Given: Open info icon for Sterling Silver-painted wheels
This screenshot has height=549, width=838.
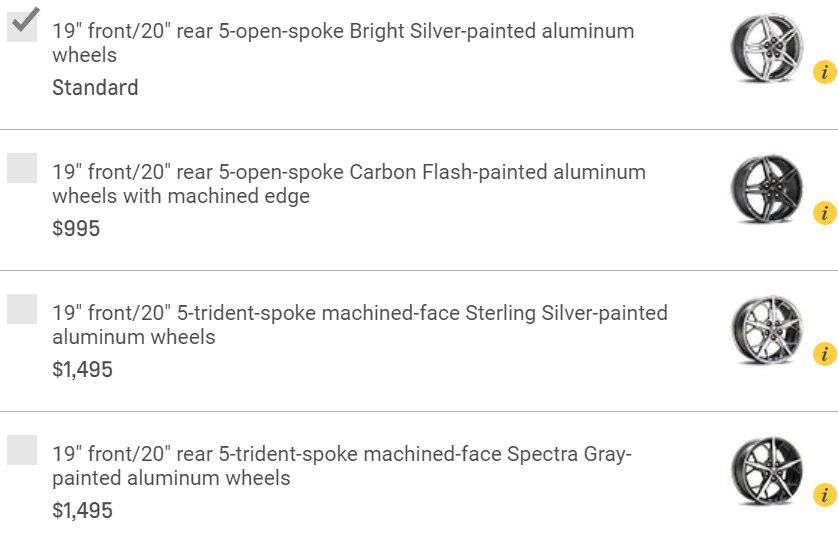Looking at the screenshot, I should pos(825,354).
